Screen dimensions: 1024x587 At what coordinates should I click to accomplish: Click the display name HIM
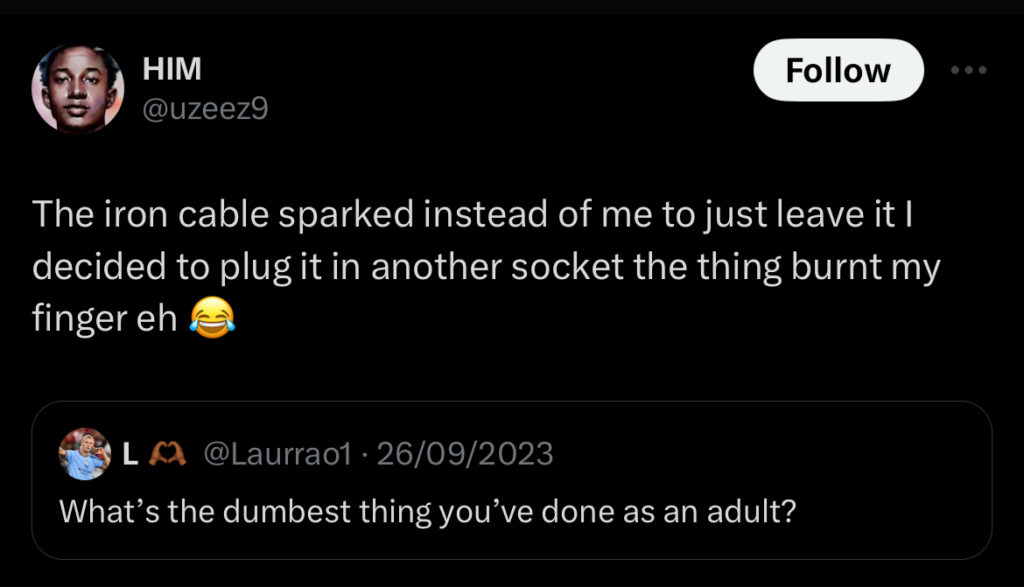(172, 69)
